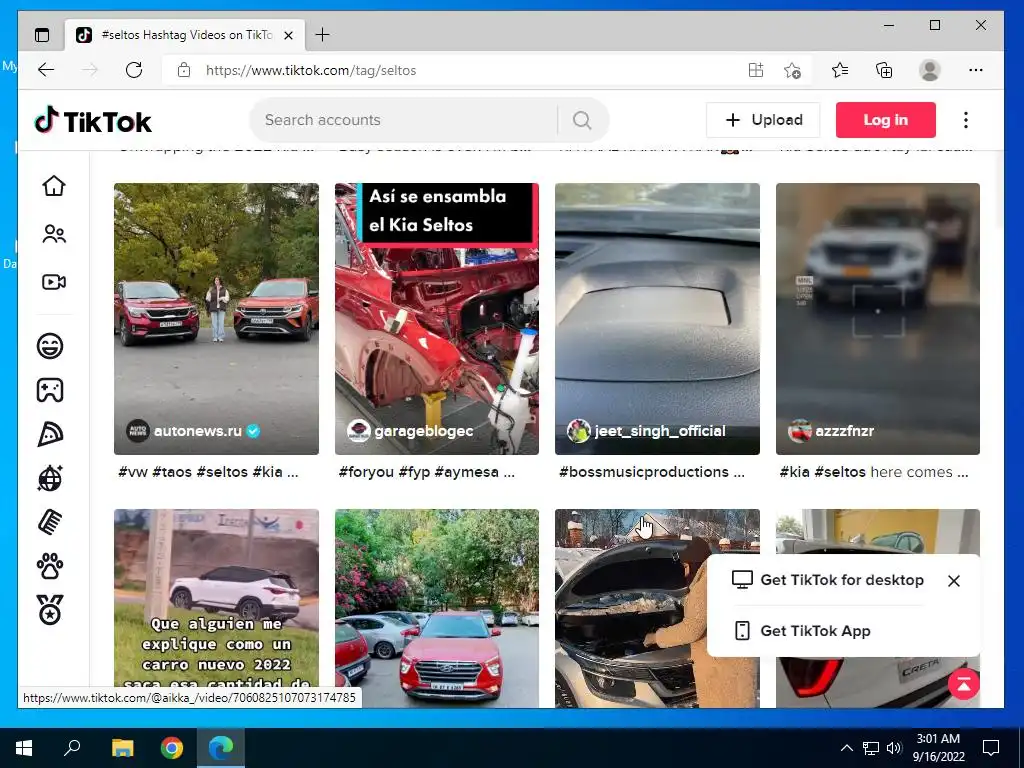Open the red Hyundai parking lot video
This screenshot has width=1024, height=768.
click(437, 608)
